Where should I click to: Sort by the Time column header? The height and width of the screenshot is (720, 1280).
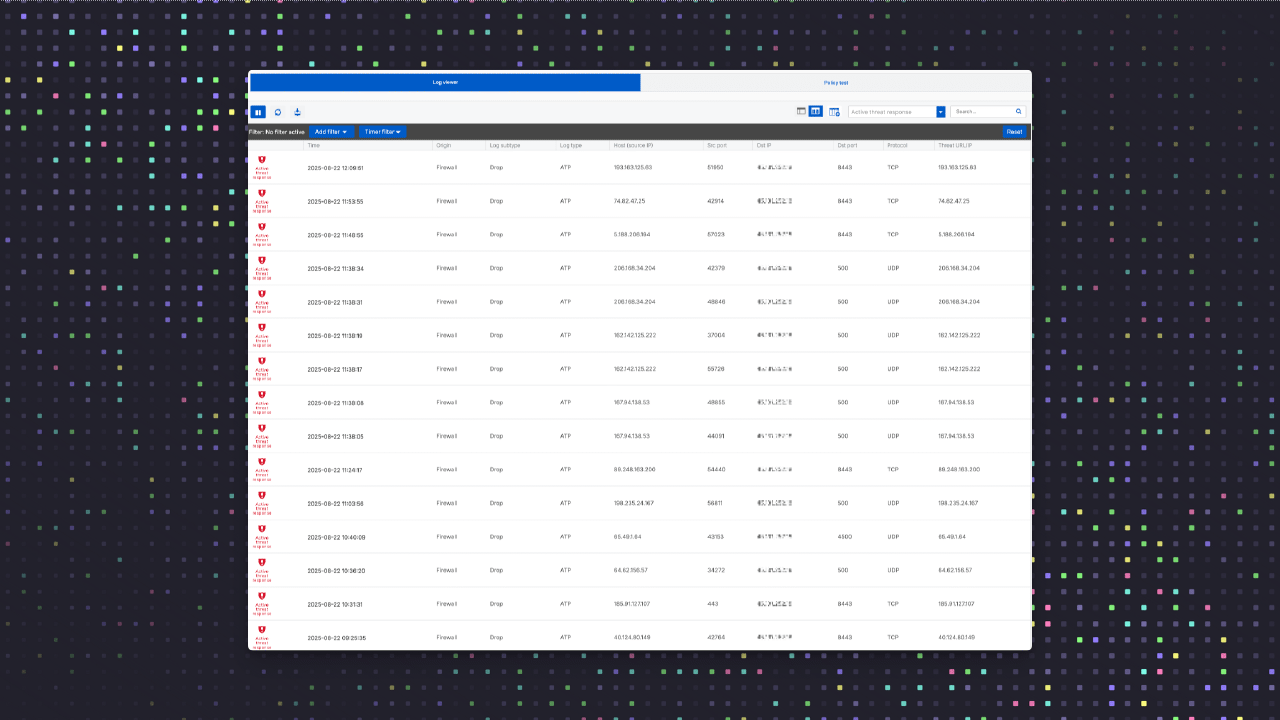pyautogui.click(x=314, y=145)
